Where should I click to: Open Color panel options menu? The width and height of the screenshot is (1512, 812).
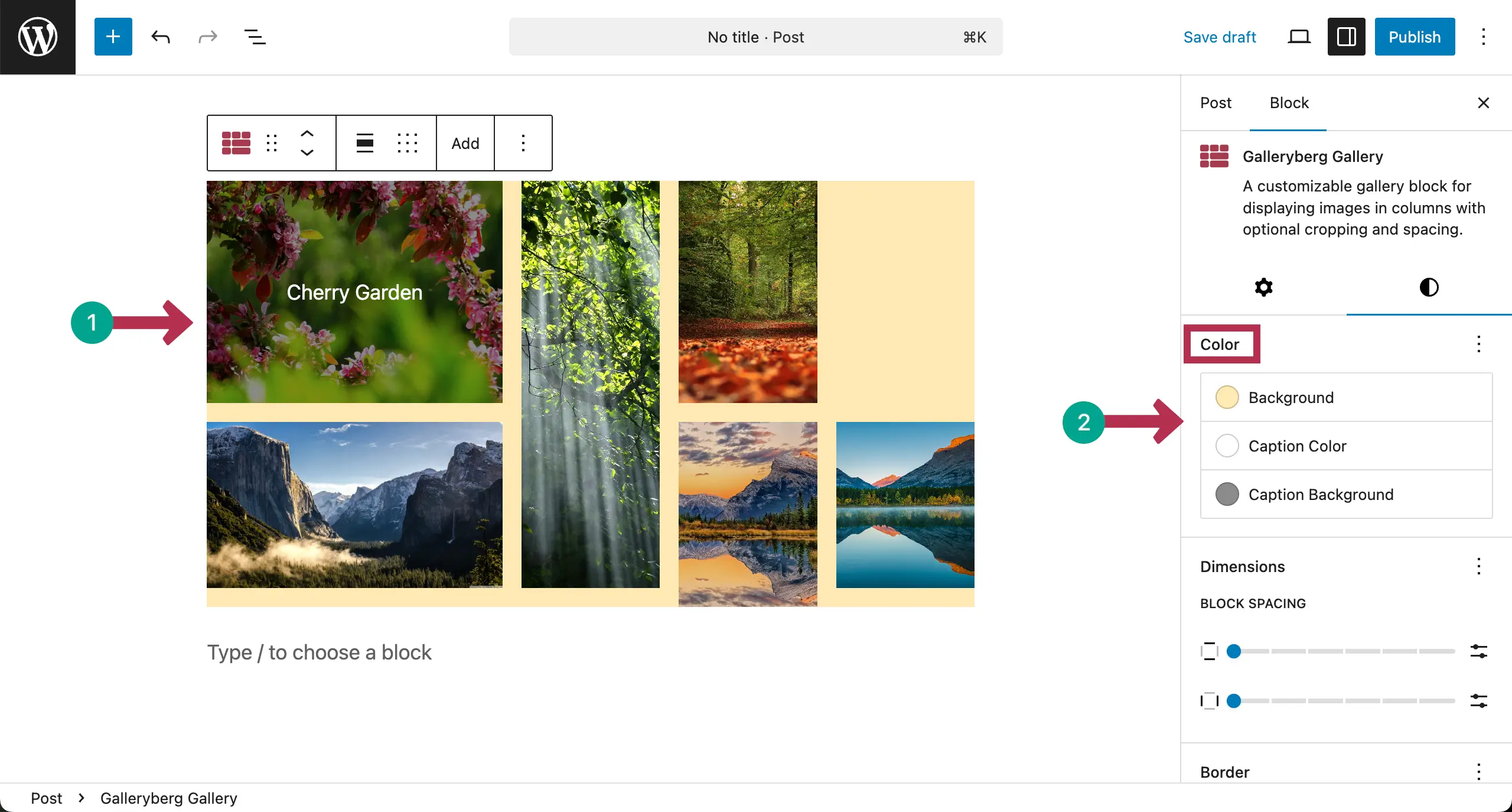click(x=1478, y=344)
